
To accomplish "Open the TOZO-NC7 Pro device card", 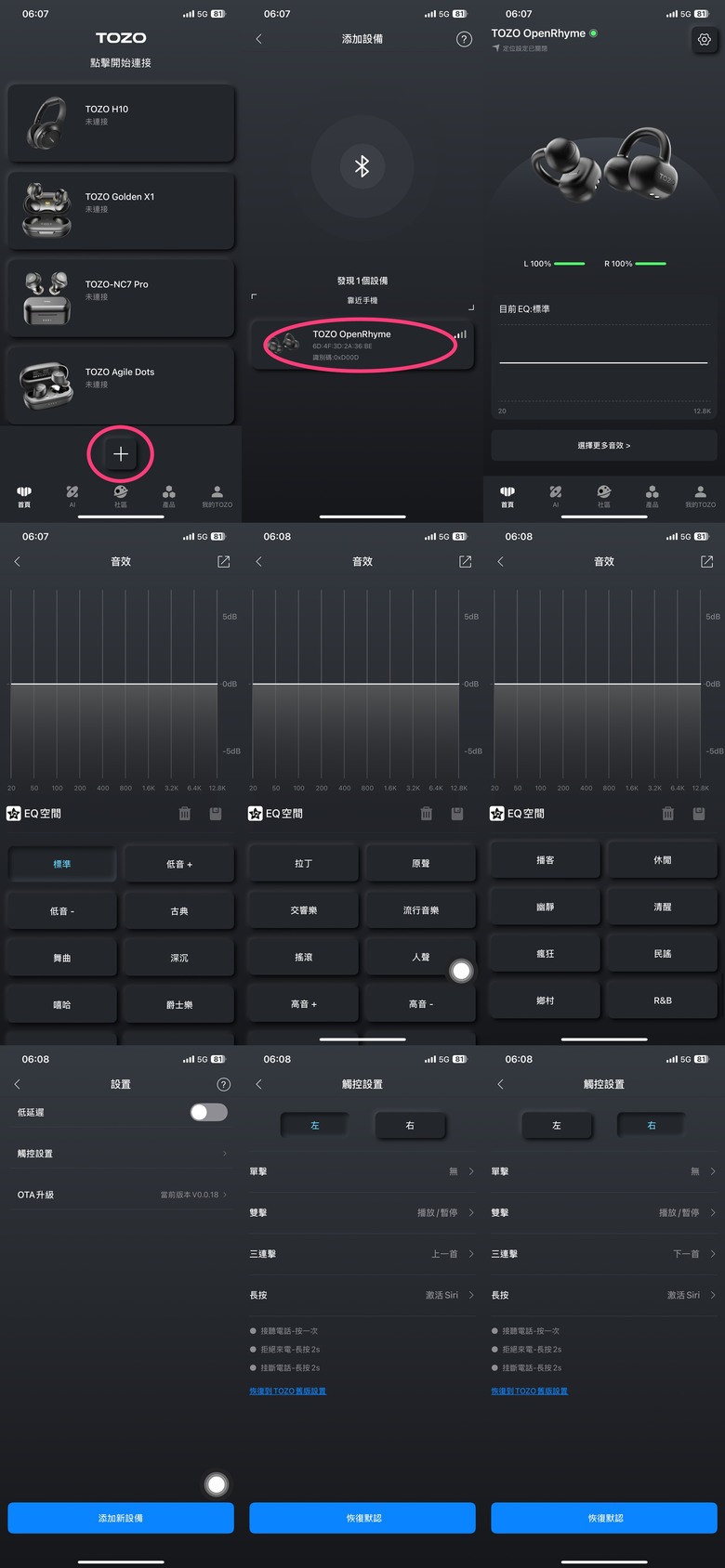I will (x=121, y=298).
